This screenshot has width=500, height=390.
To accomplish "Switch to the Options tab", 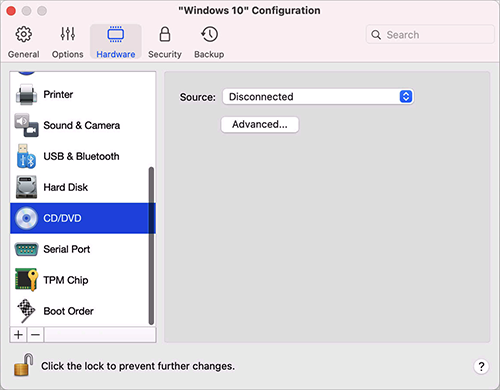I will pos(68,42).
